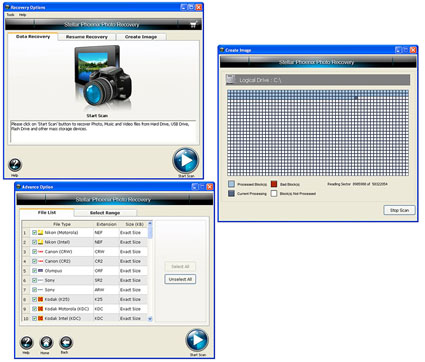Screen dimensions: 425x362
Task: Click the Help icon in Advance Option window
Action: click(27, 342)
